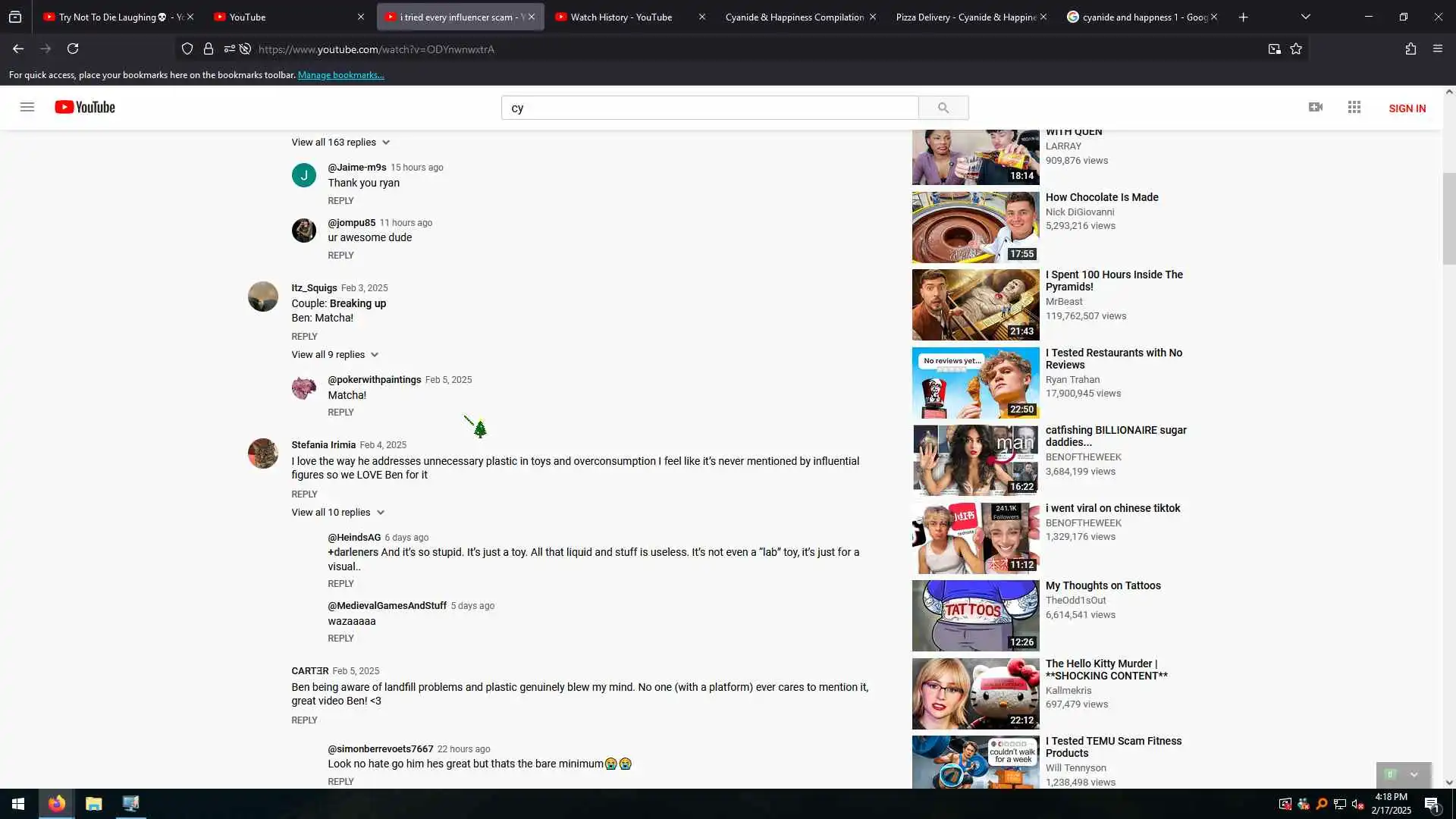Click Manage bookmarks link
Screen dimensions: 1456x819
340,75
